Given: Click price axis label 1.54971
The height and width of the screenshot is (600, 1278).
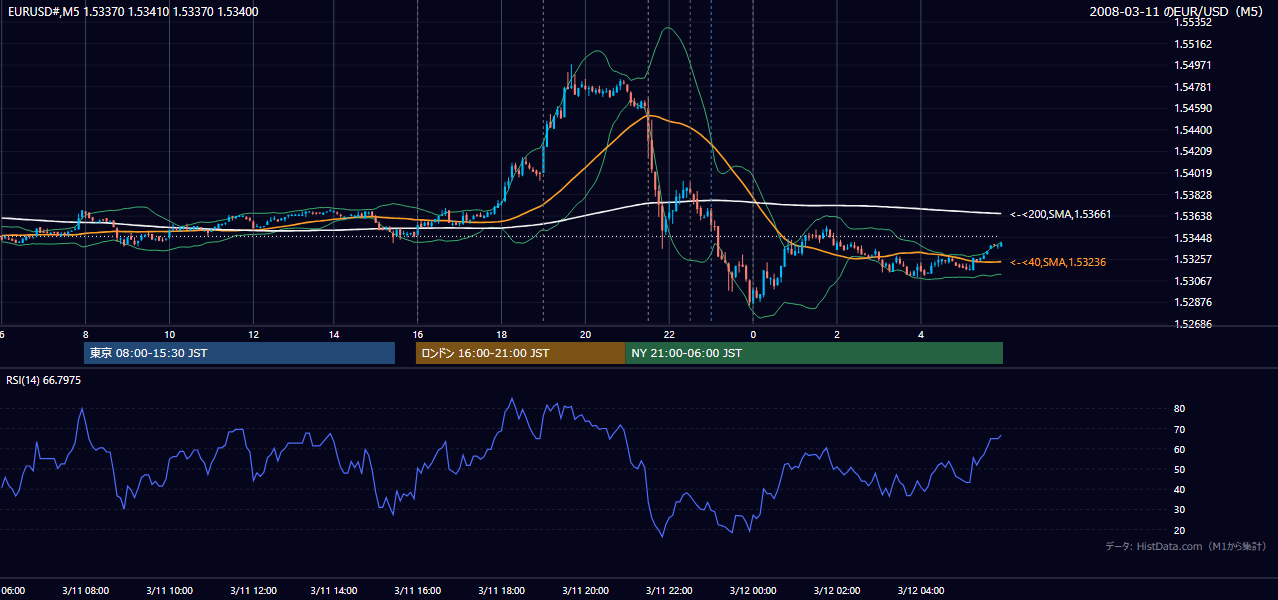Looking at the screenshot, I should click(x=1192, y=65).
